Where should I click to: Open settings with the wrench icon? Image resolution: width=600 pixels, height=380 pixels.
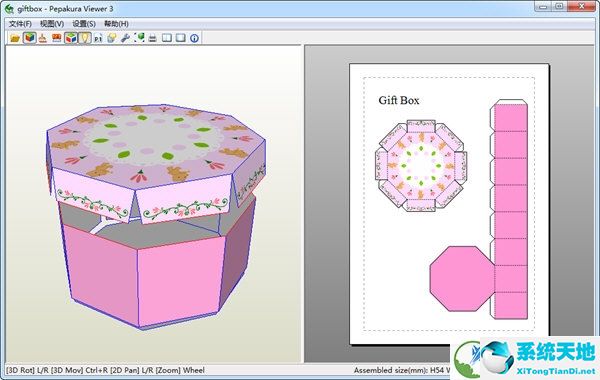[125, 38]
